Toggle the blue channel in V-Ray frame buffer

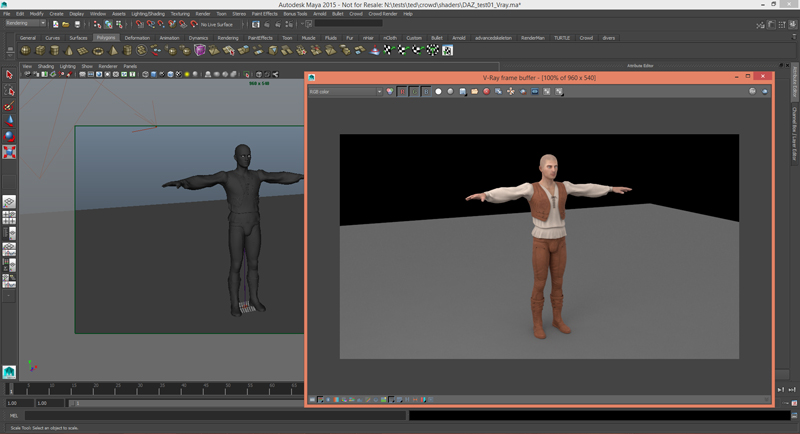tap(426, 92)
